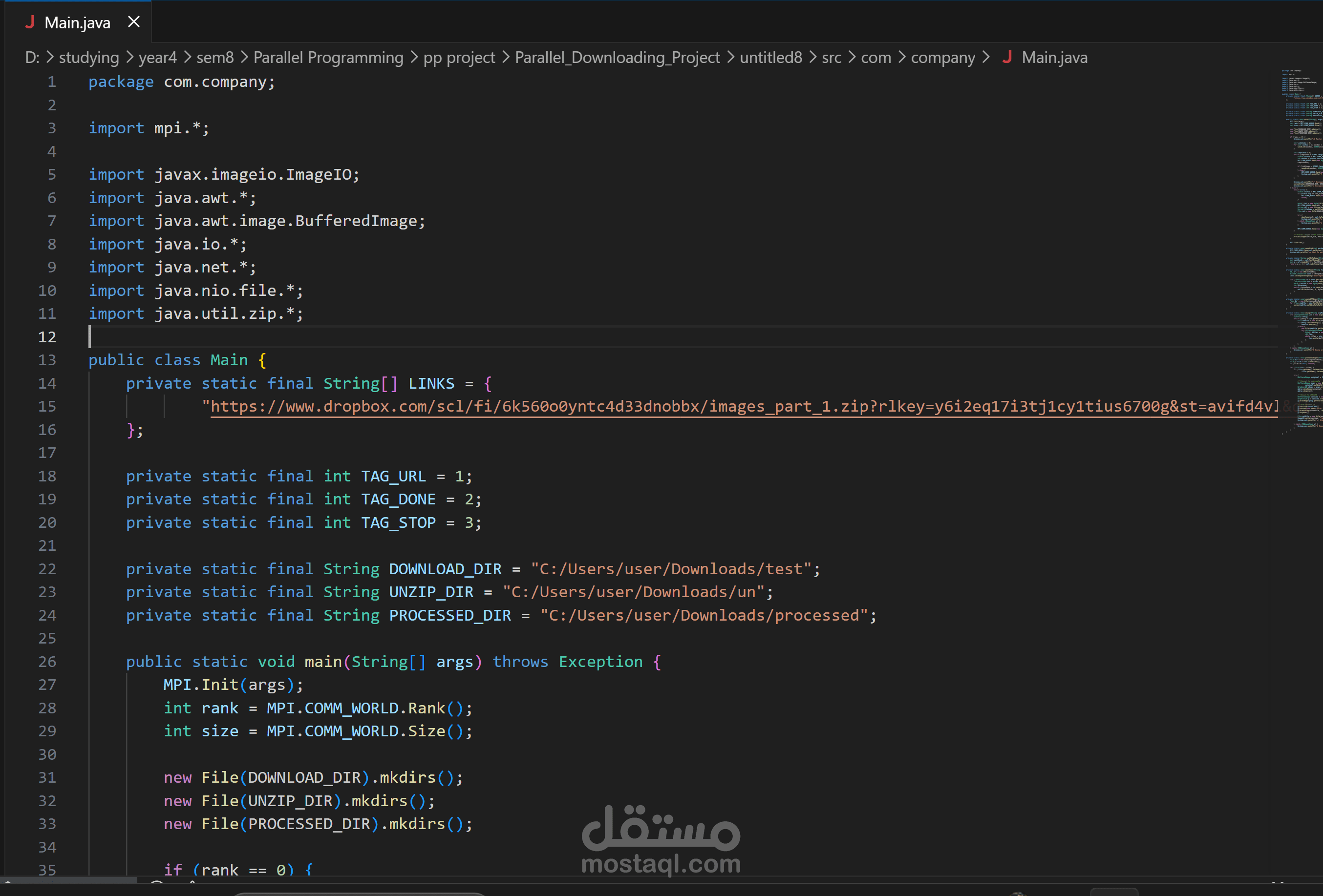Screen dimensions: 1323x896
Task: Open the Main.java breadcrumb item
Action: pos(1054,58)
